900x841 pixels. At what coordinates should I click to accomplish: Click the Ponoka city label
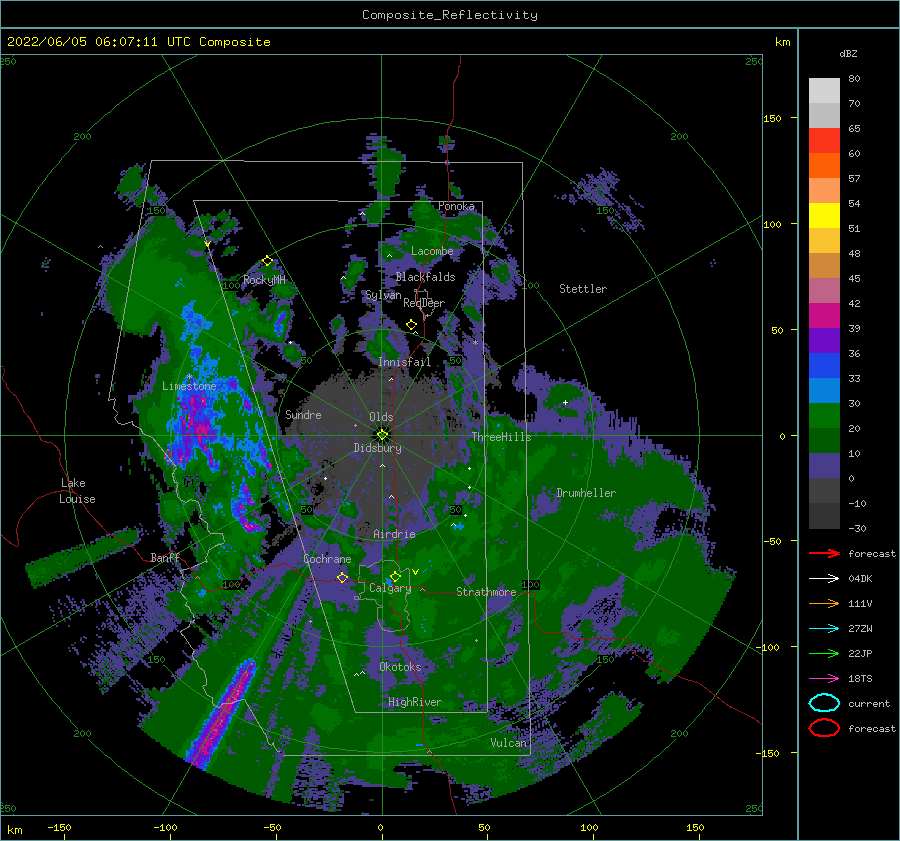[x=456, y=206]
